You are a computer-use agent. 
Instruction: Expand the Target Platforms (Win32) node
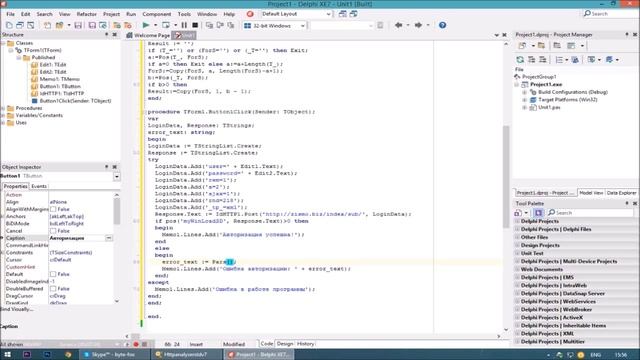point(524,100)
